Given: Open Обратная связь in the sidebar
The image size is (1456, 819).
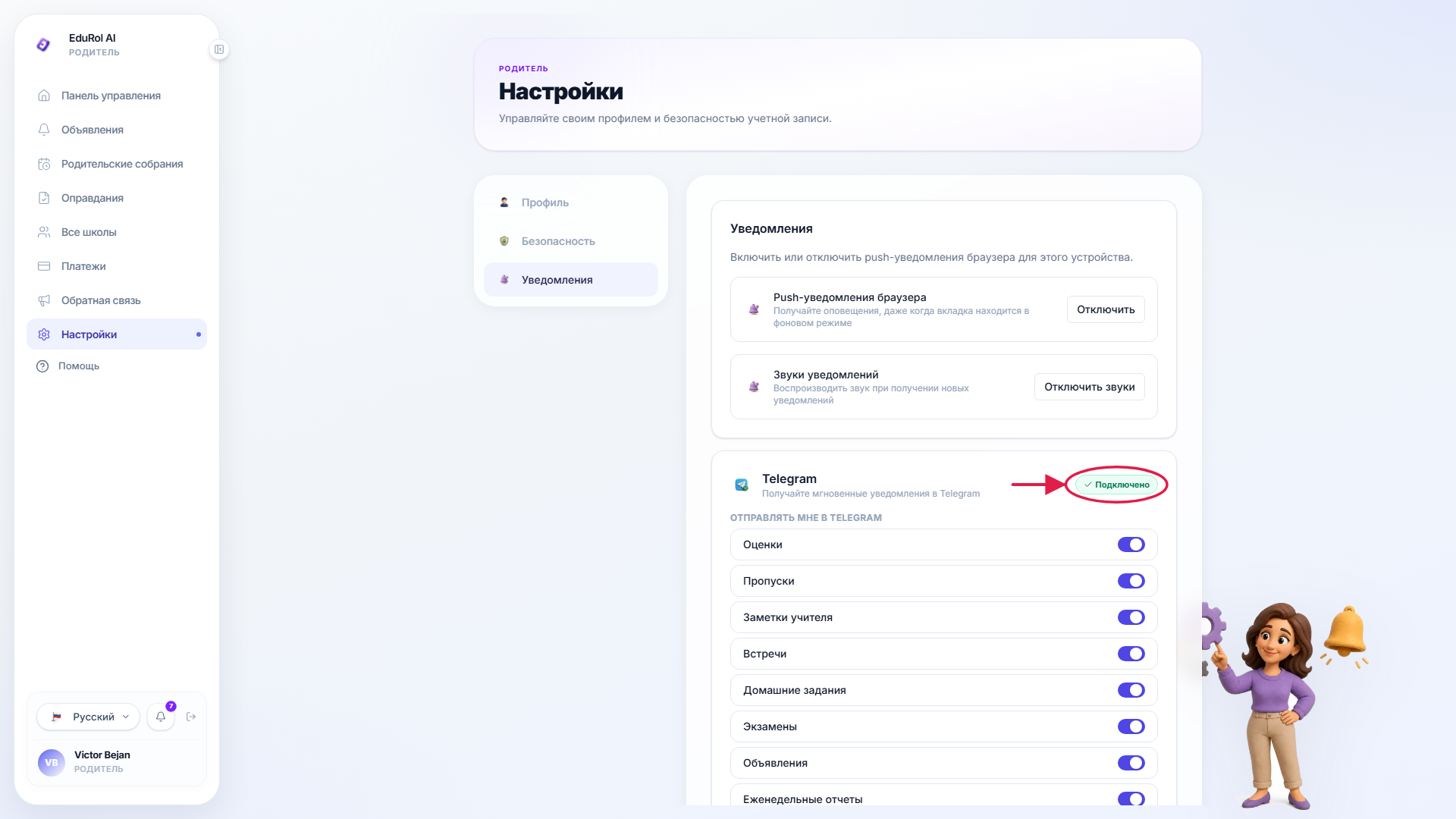Looking at the screenshot, I should [117, 300].
